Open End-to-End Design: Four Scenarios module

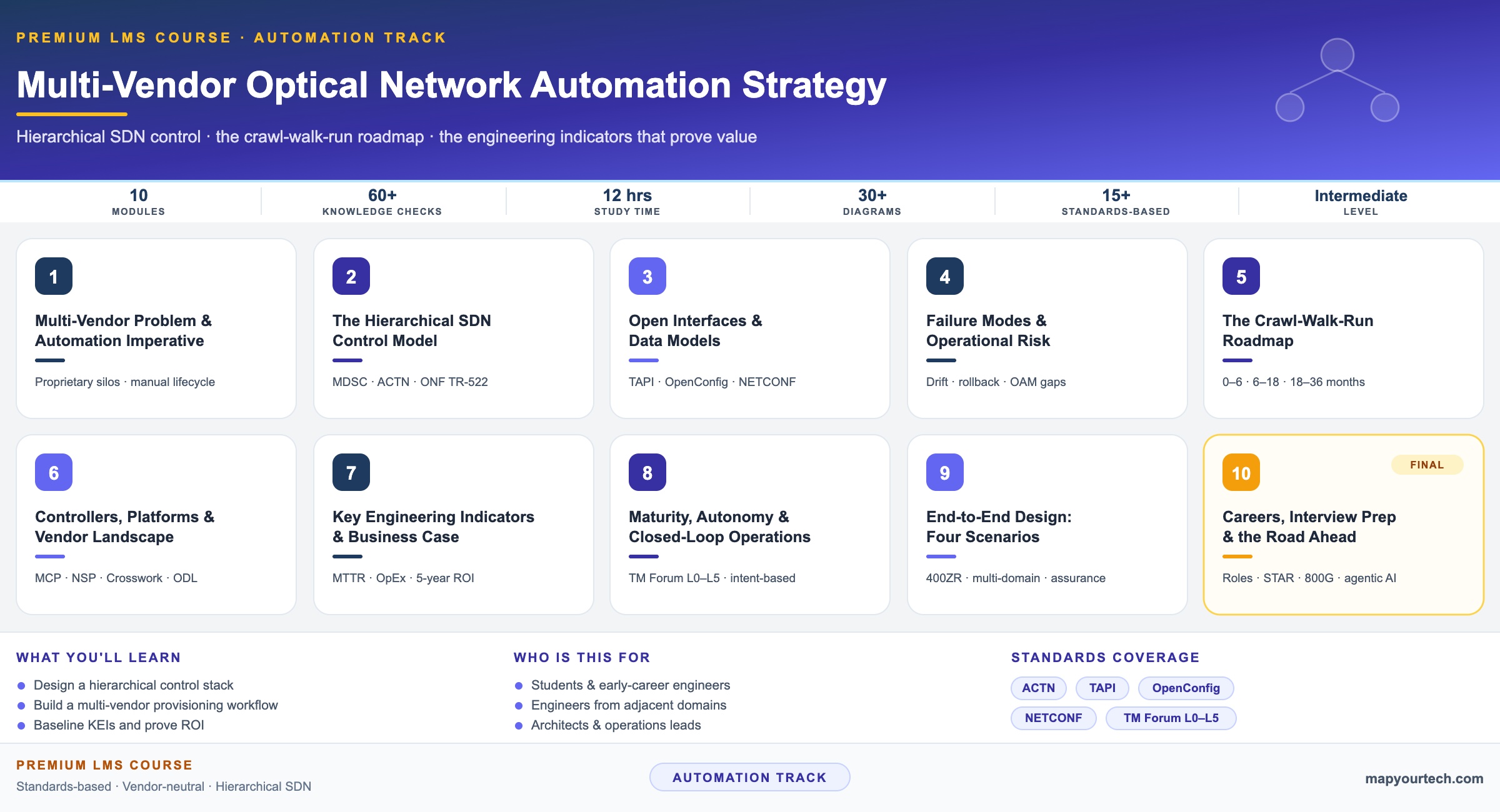[1047, 525]
